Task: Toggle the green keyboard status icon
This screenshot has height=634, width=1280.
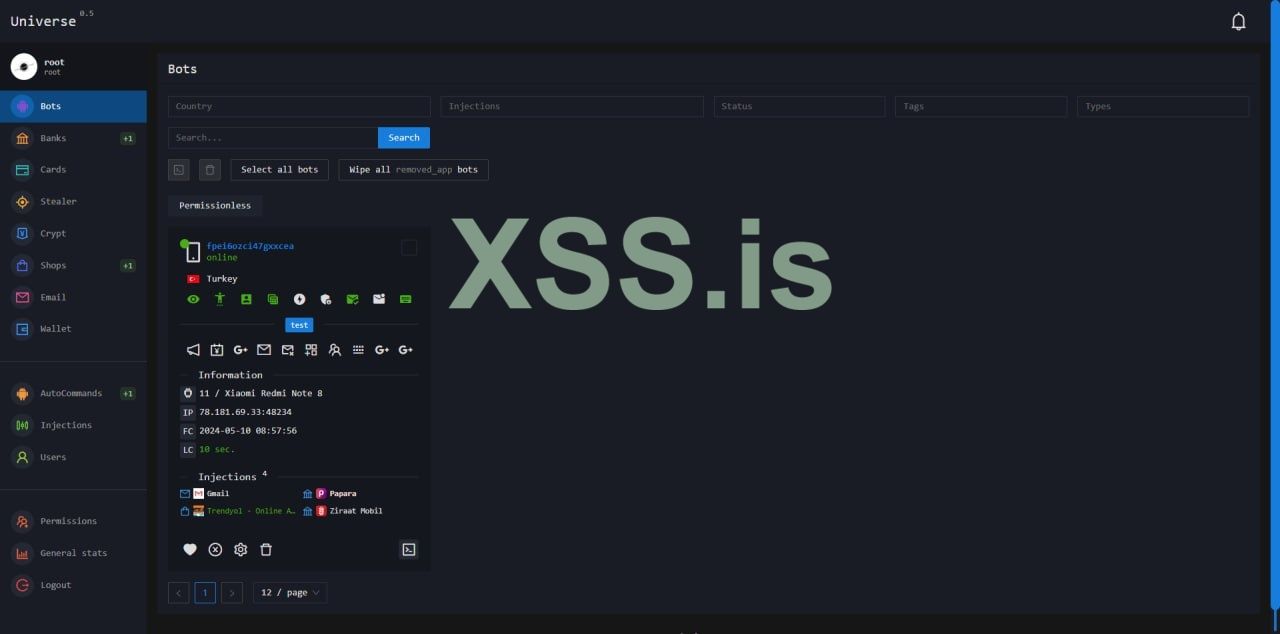Action: 405,299
